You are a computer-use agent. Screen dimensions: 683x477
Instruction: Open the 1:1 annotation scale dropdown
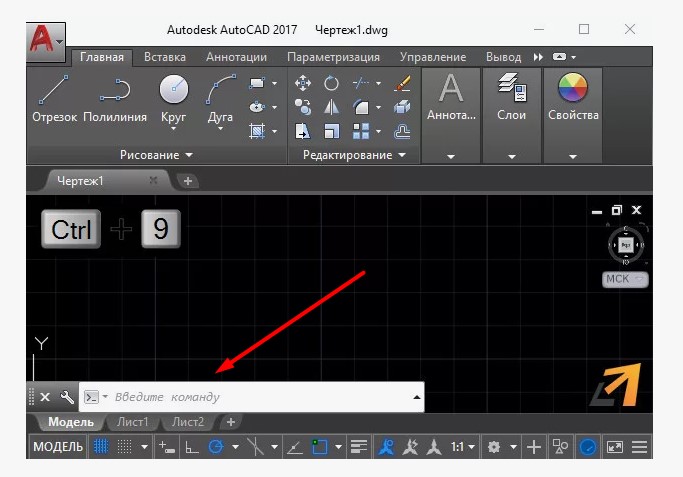(463, 447)
